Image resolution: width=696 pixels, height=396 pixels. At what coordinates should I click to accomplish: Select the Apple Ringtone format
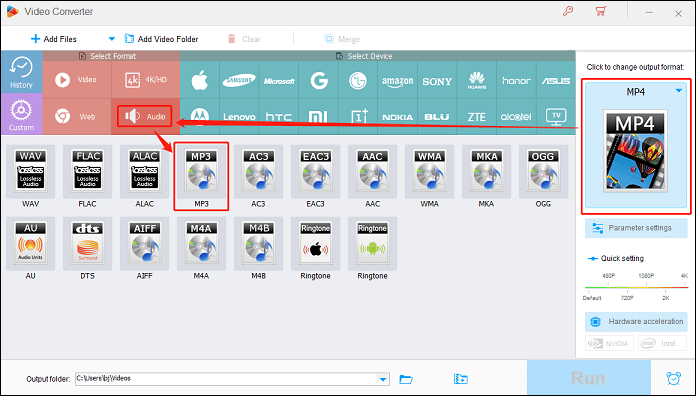(316, 243)
